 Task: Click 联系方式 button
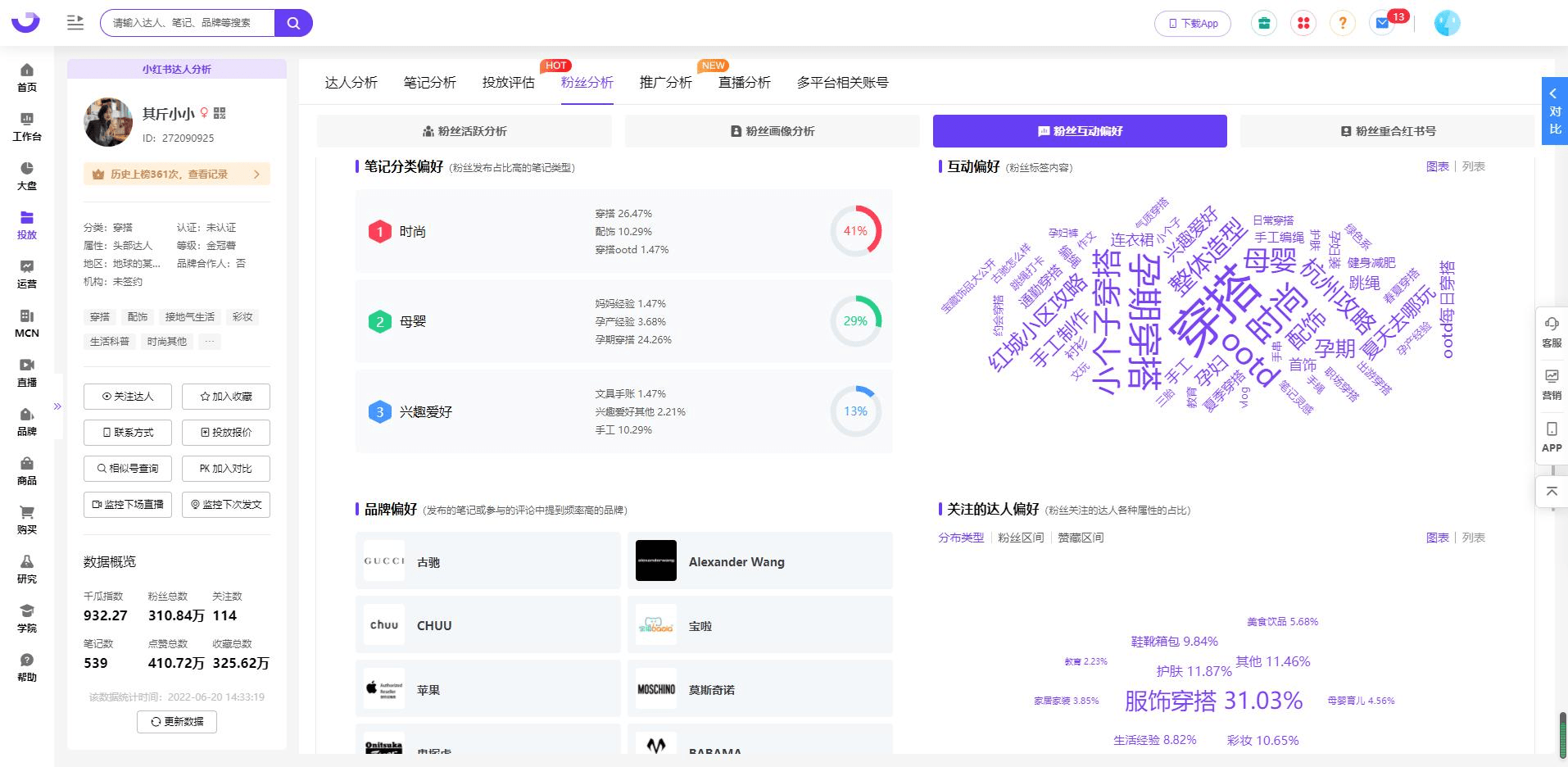(128, 433)
